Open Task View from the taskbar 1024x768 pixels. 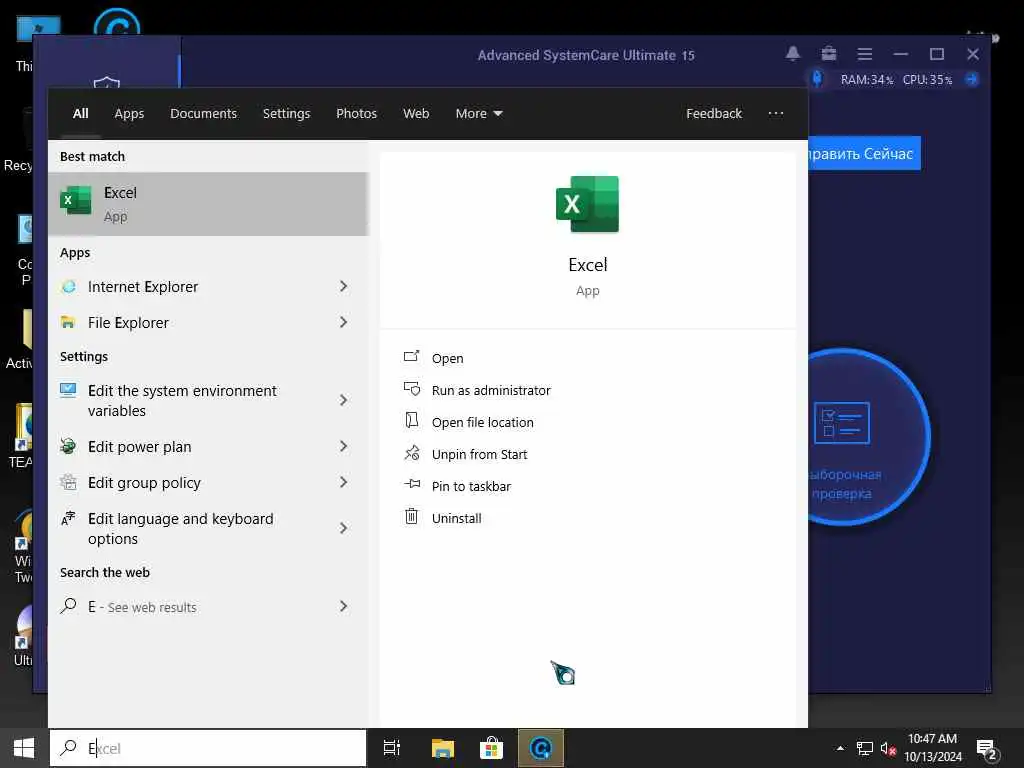(x=392, y=748)
